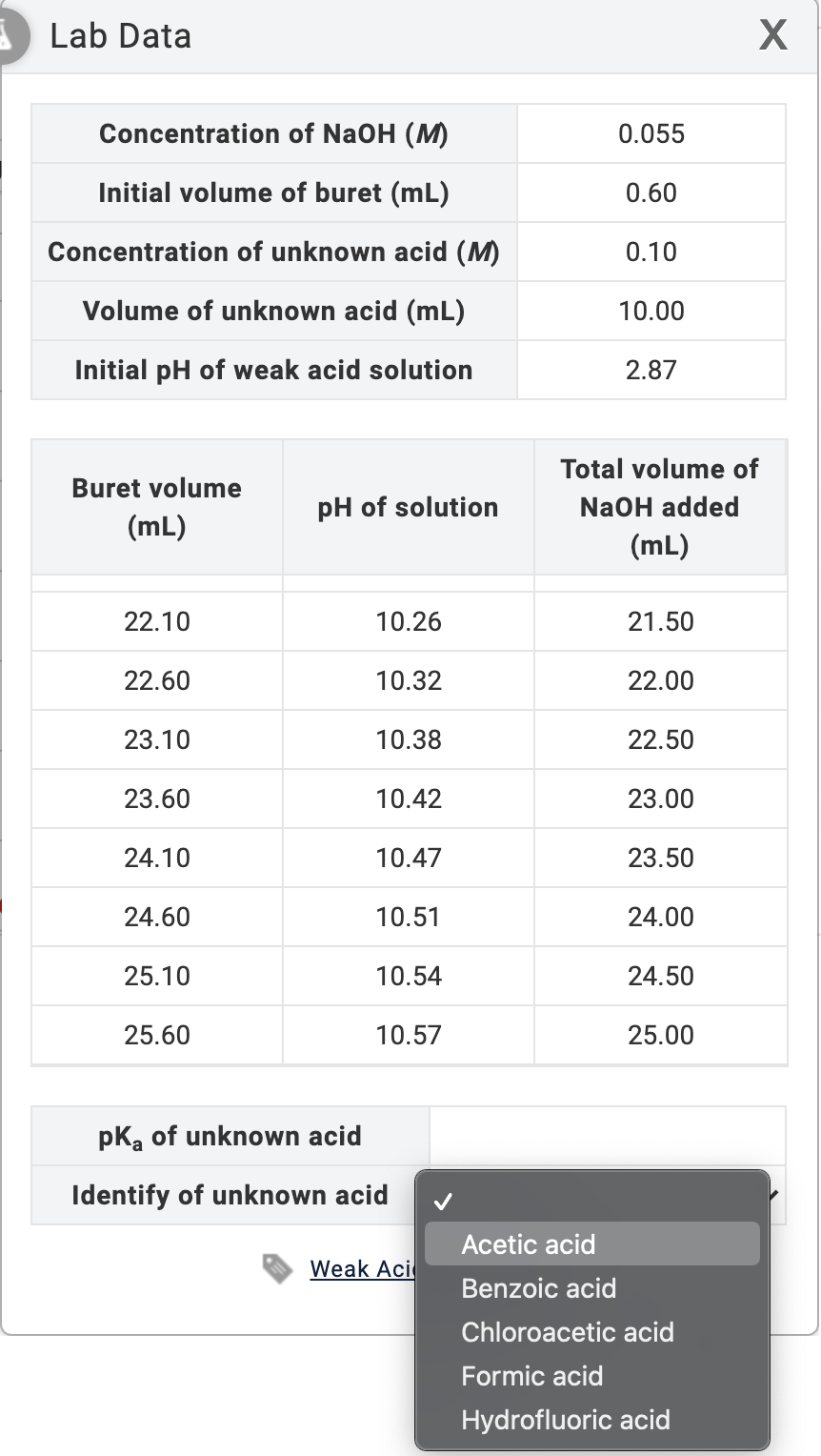Select Chloroacetic acid from the dropdown

pos(568,1332)
